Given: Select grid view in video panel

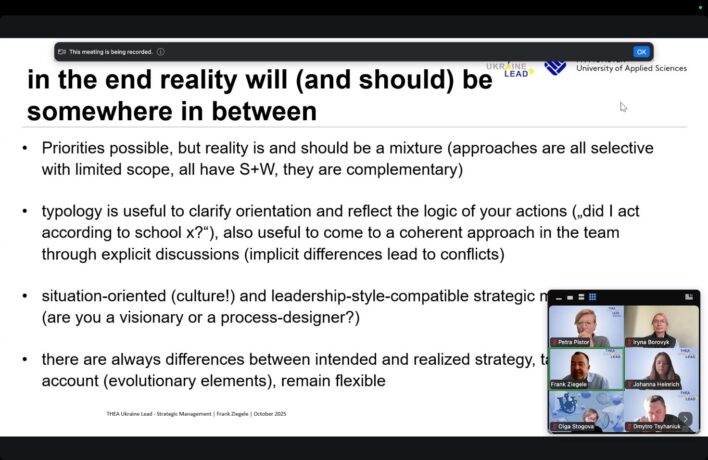Looking at the screenshot, I should coord(593,297).
